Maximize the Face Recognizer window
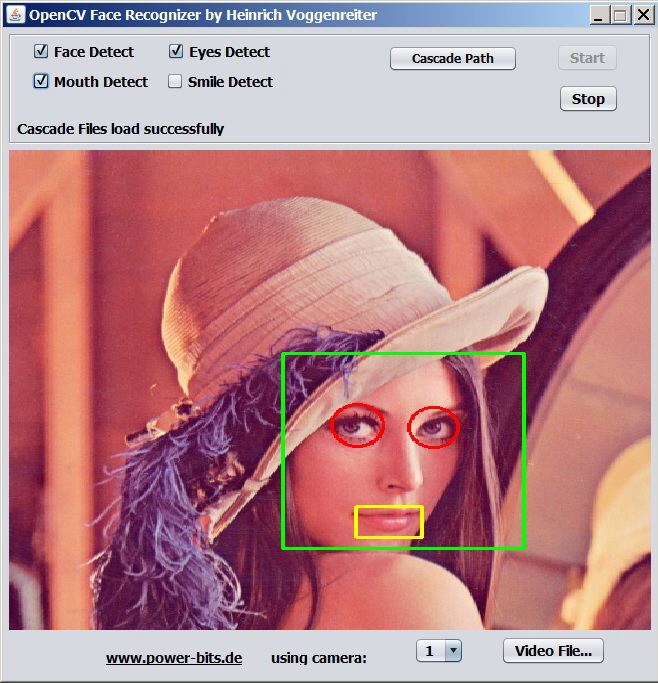Image resolution: width=658 pixels, height=683 pixels. point(620,15)
